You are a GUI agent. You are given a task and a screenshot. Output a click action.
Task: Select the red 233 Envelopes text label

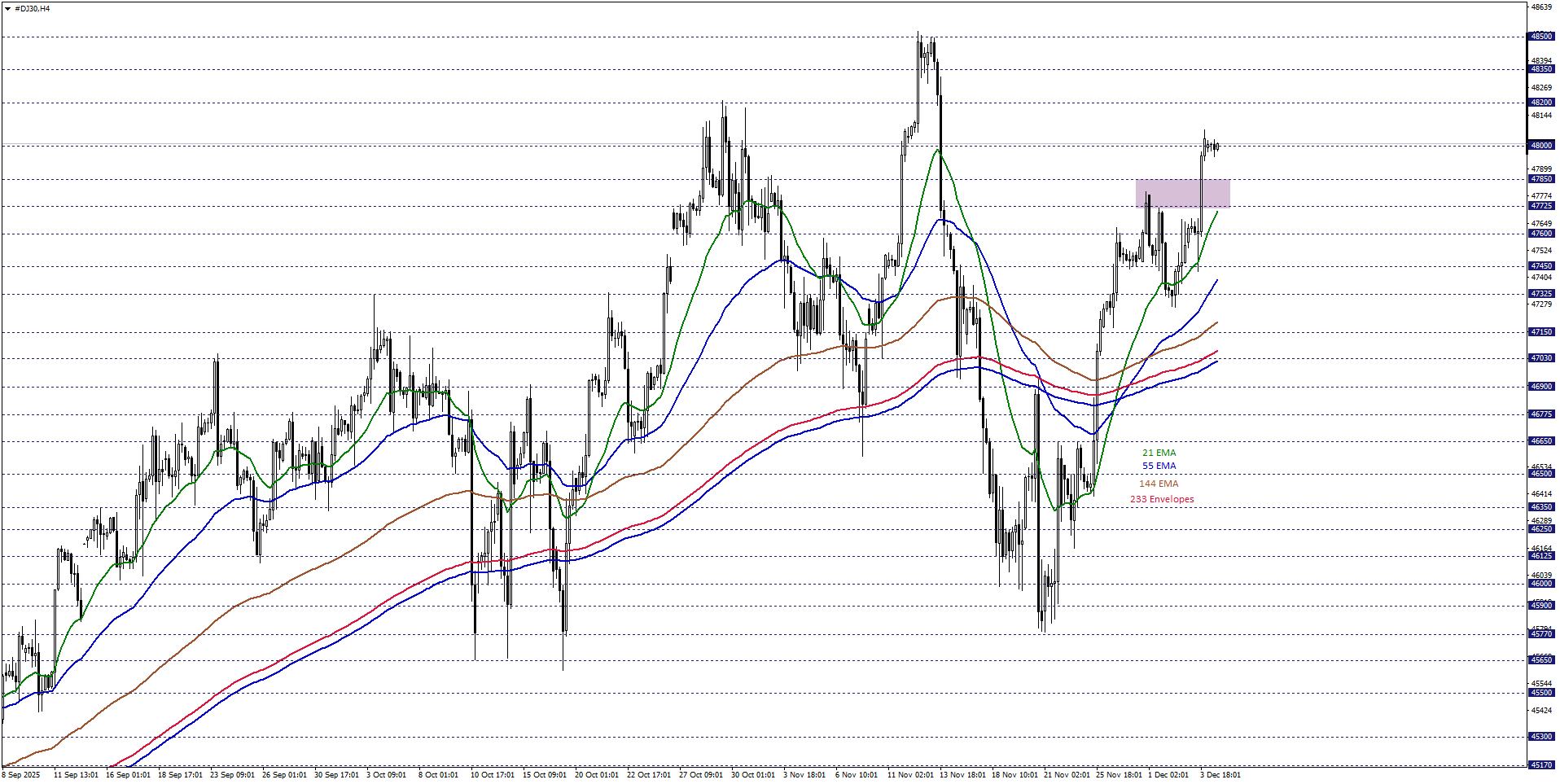[1161, 499]
